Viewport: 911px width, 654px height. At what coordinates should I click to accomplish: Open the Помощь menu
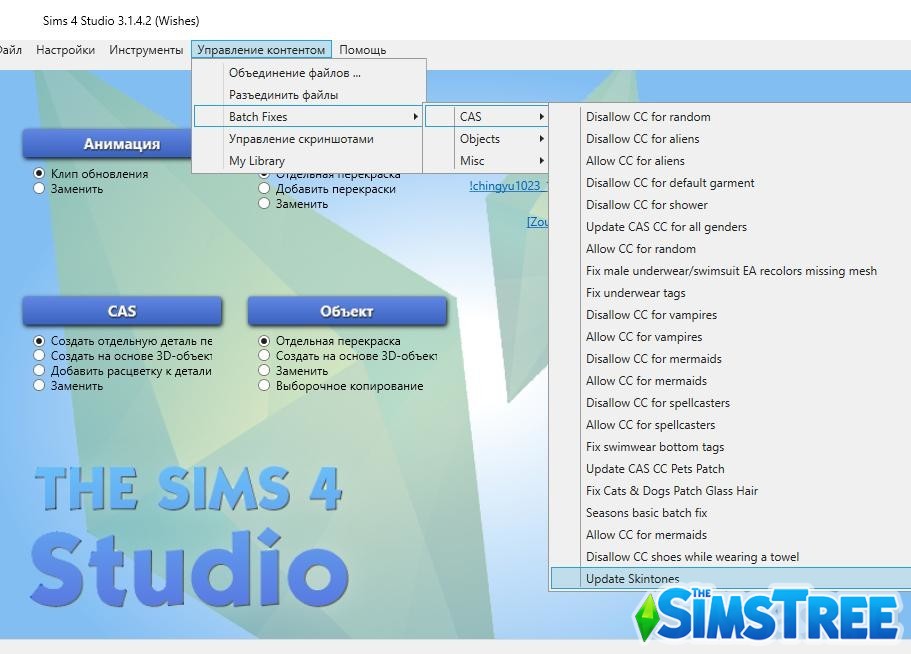click(x=363, y=49)
